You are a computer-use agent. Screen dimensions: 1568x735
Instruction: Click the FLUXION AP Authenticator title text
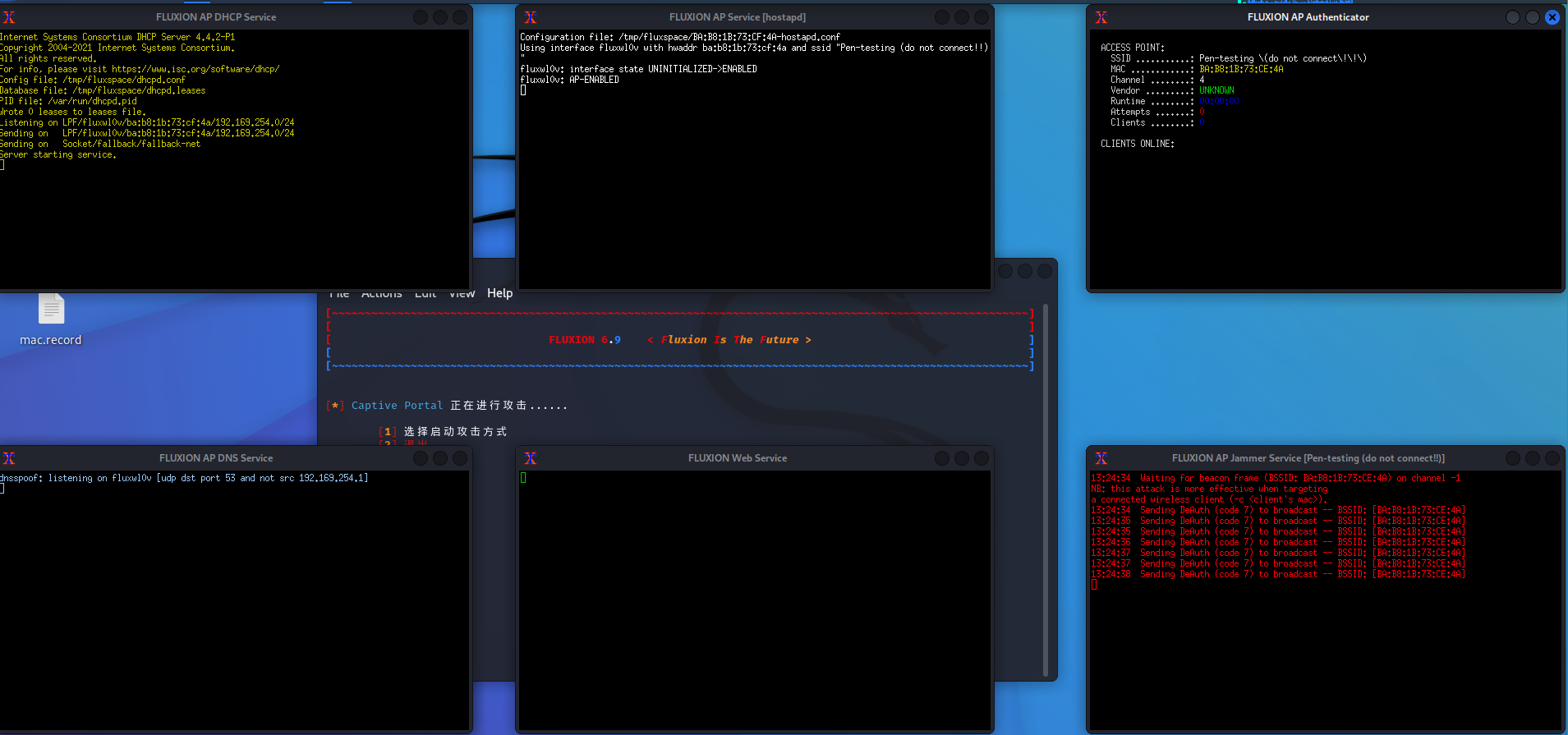point(1308,17)
